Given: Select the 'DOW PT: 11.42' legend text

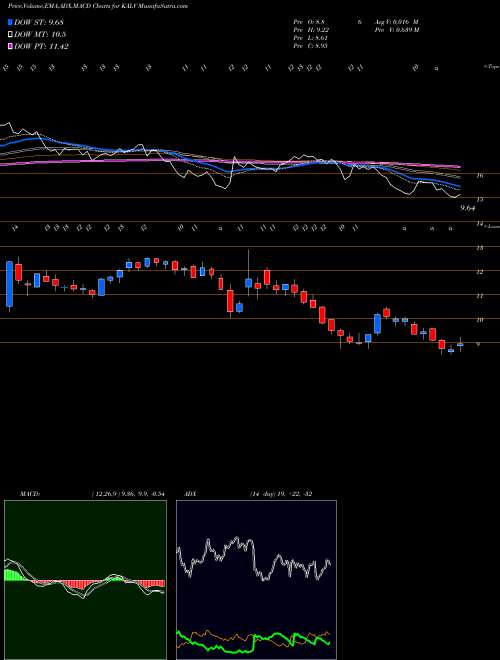Looking at the screenshot, I should 41,46.
